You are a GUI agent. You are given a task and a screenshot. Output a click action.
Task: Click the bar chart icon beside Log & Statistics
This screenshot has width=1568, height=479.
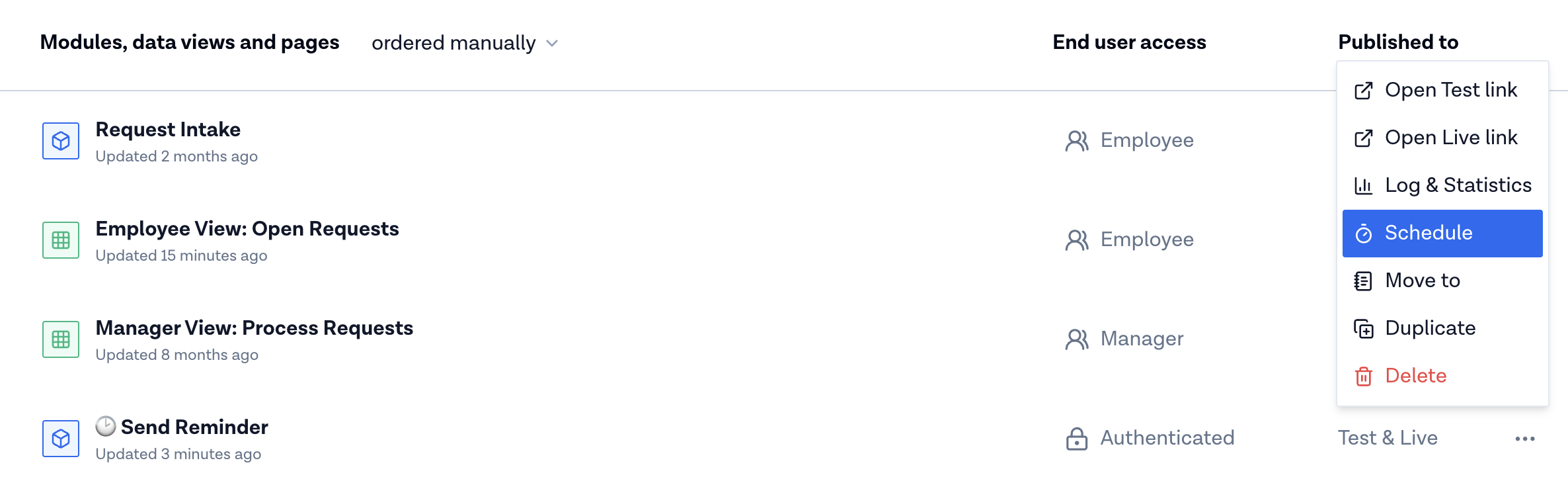[x=1362, y=185]
